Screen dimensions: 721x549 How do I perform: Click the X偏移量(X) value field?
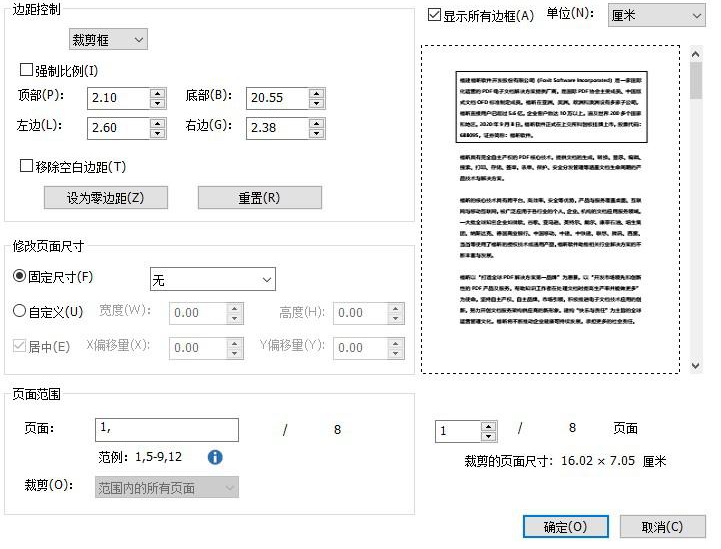198,348
